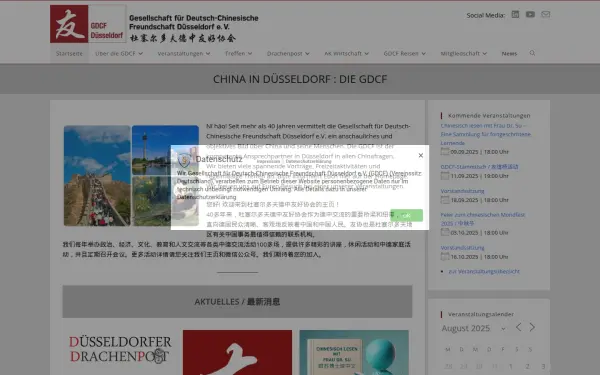Expand the Mitgliedschaft menu
This screenshot has width=600, height=375.
[x=463, y=54]
